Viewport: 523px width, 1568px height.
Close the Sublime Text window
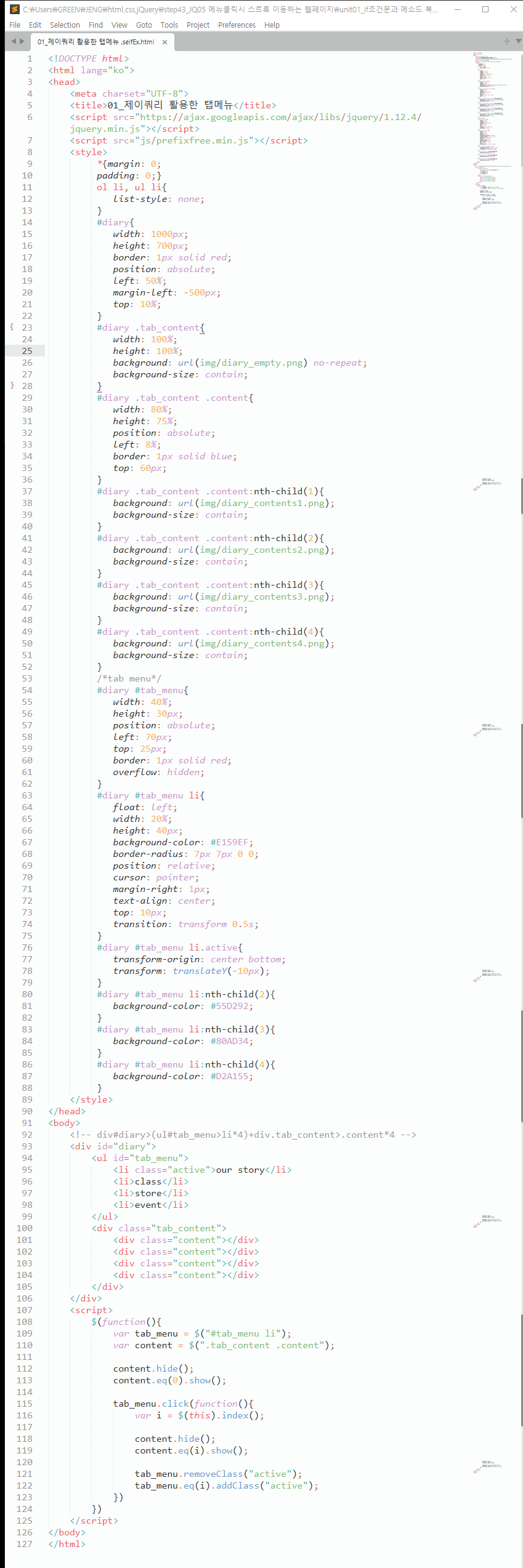[x=513, y=9]
